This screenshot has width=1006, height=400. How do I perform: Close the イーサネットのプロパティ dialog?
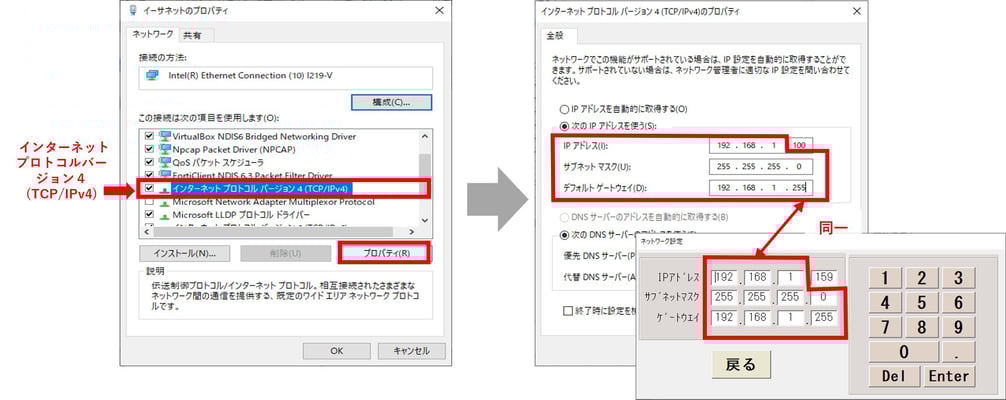439,10
